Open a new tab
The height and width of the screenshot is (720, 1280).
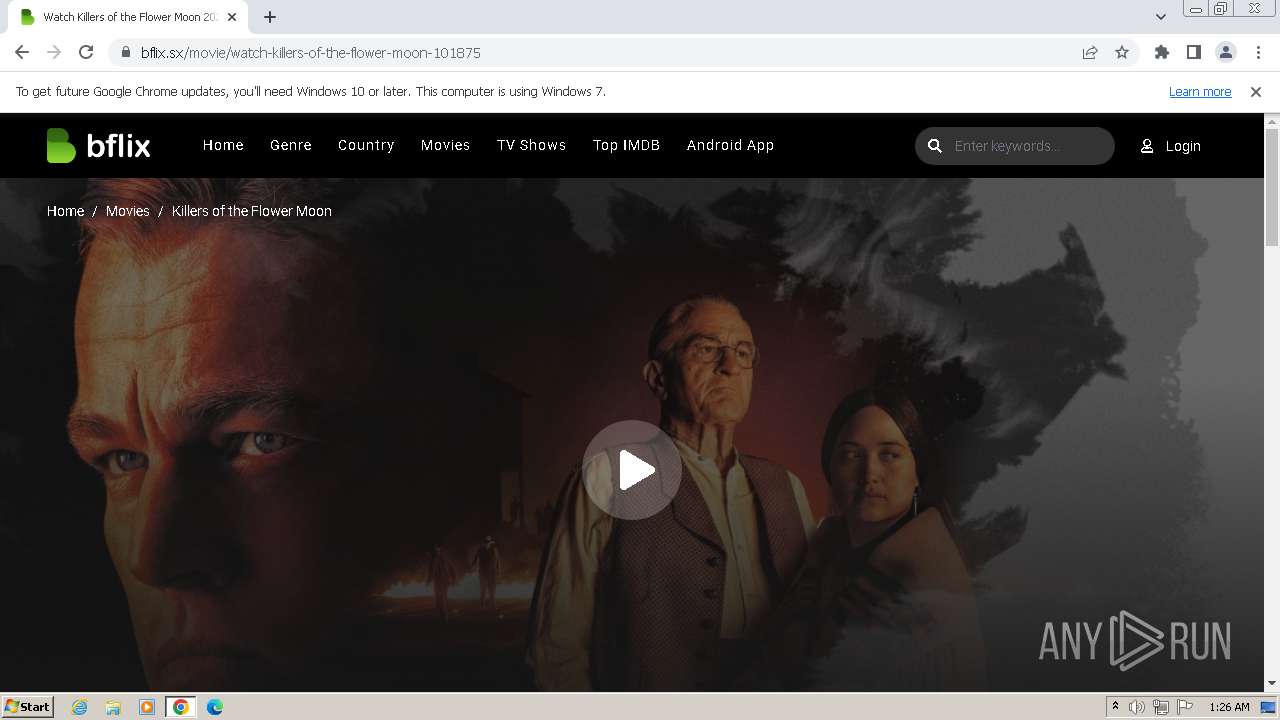pos(270,17)
